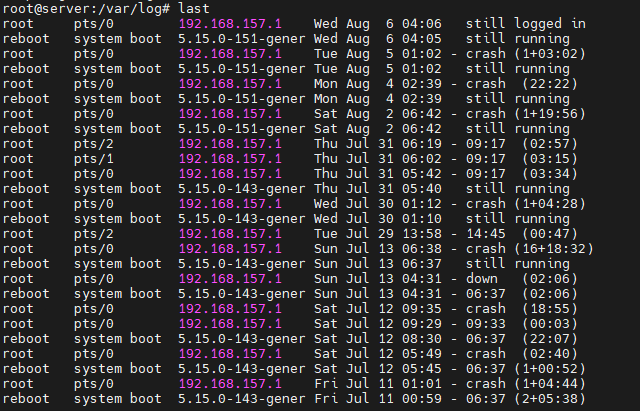Viewport: 640px width, 411px height.
Task: Click 'still running' on Mon Aug 4 reboot row
Action: click(518, 99)
